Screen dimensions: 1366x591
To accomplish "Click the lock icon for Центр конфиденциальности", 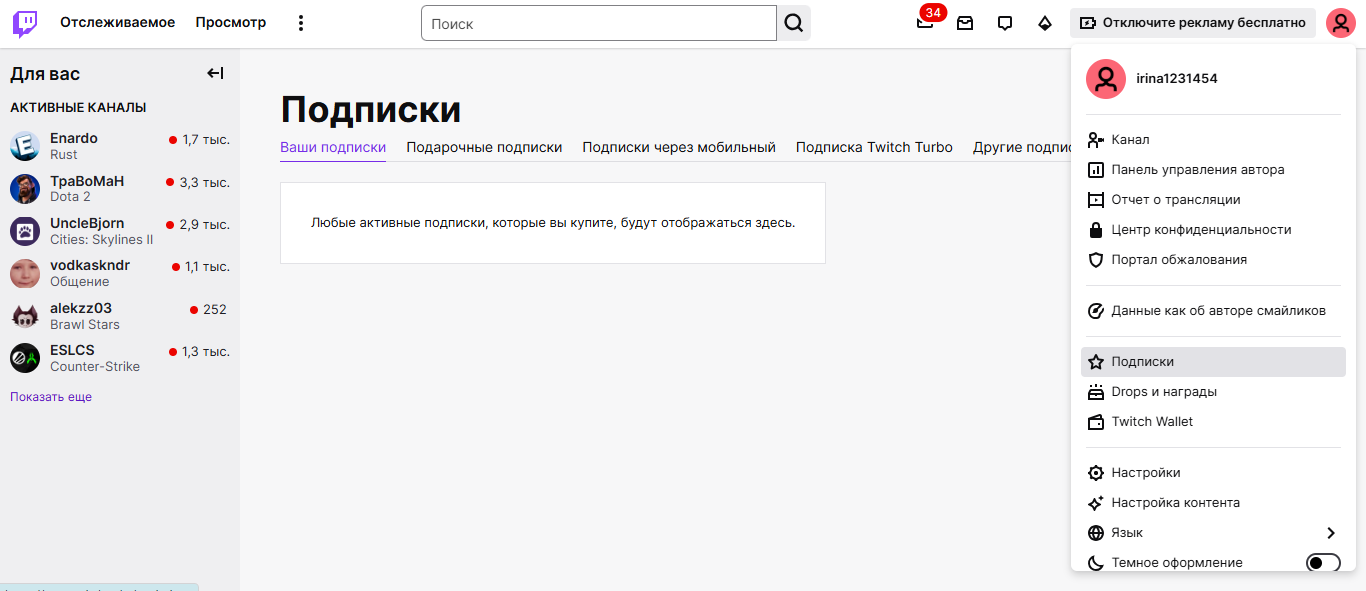I will 1095,230.
